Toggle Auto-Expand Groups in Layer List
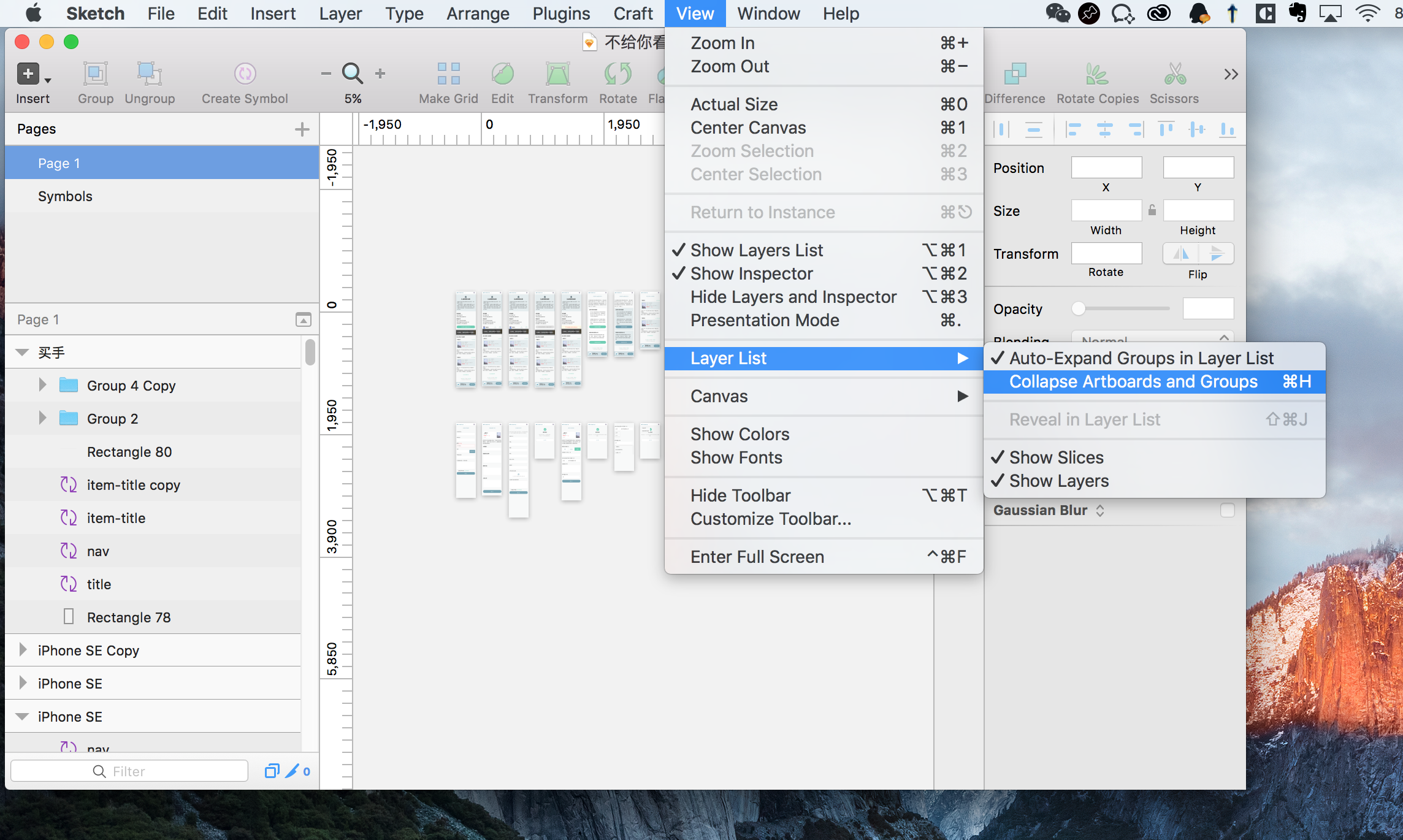The image size is (1403, 840). (x=1141, y=358)
